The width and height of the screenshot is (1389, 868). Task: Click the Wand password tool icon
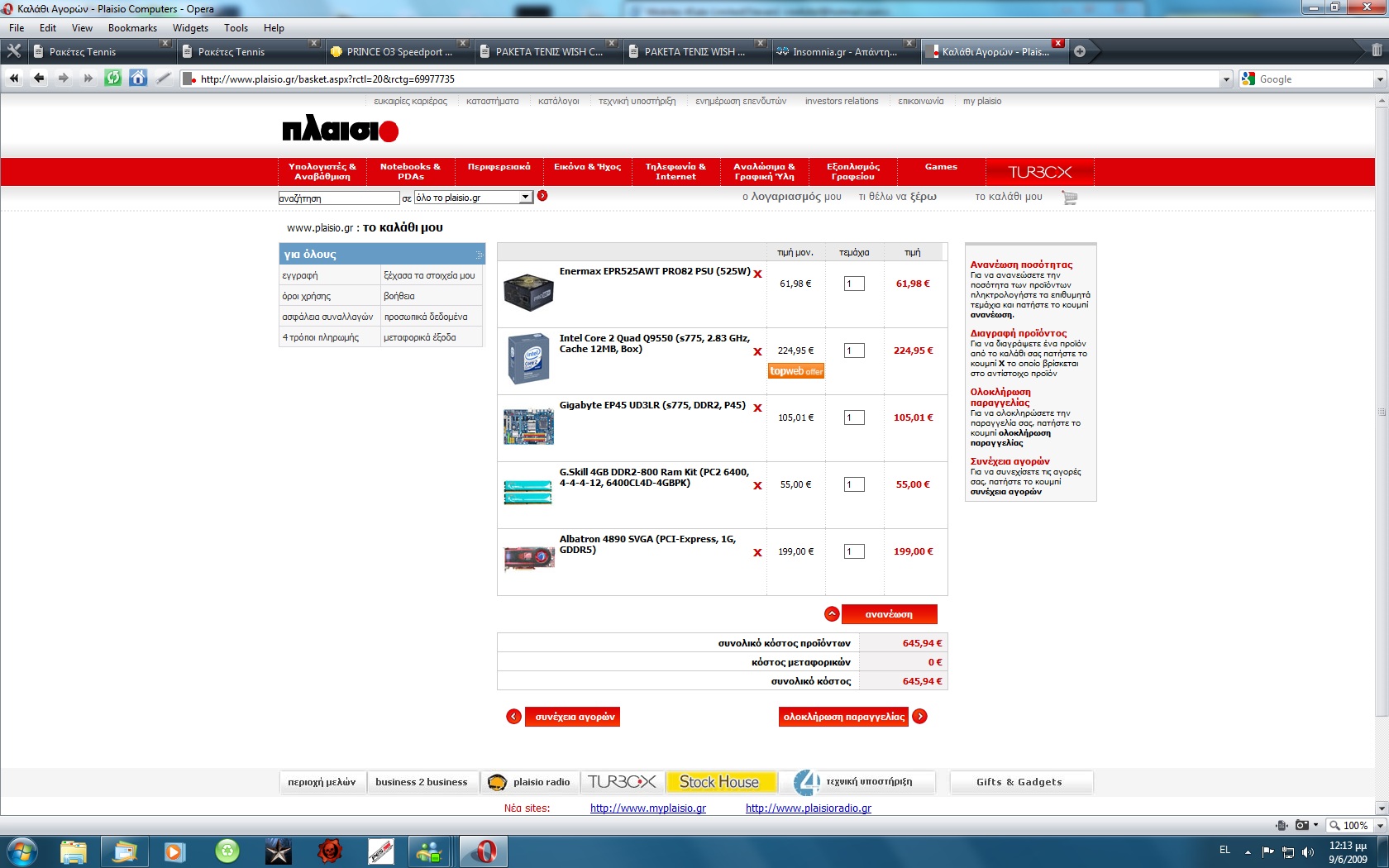[x=164, y=79]
